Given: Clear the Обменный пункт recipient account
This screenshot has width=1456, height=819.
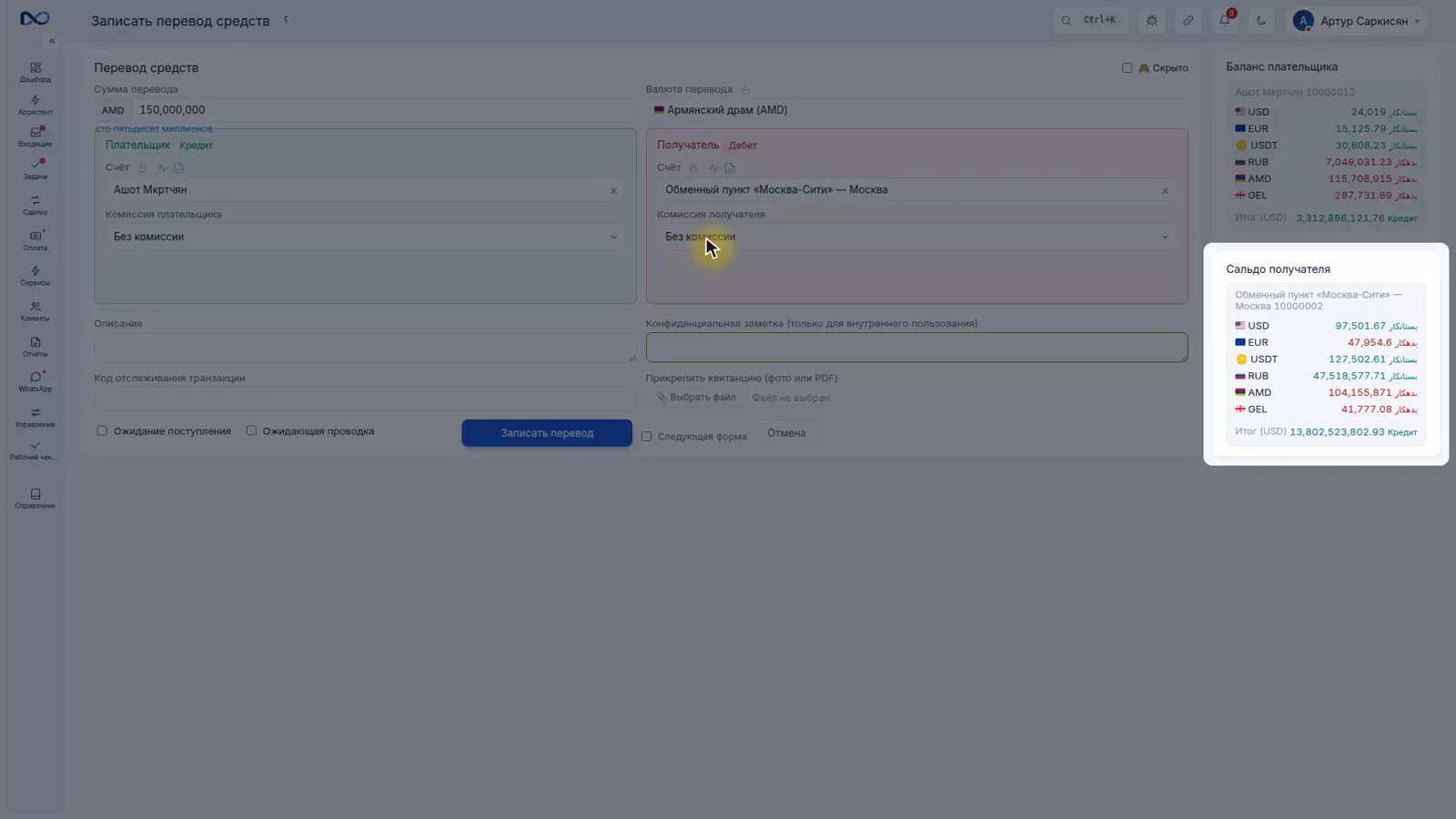Looking at the screenshot, I should click(x=1165, y=191).
